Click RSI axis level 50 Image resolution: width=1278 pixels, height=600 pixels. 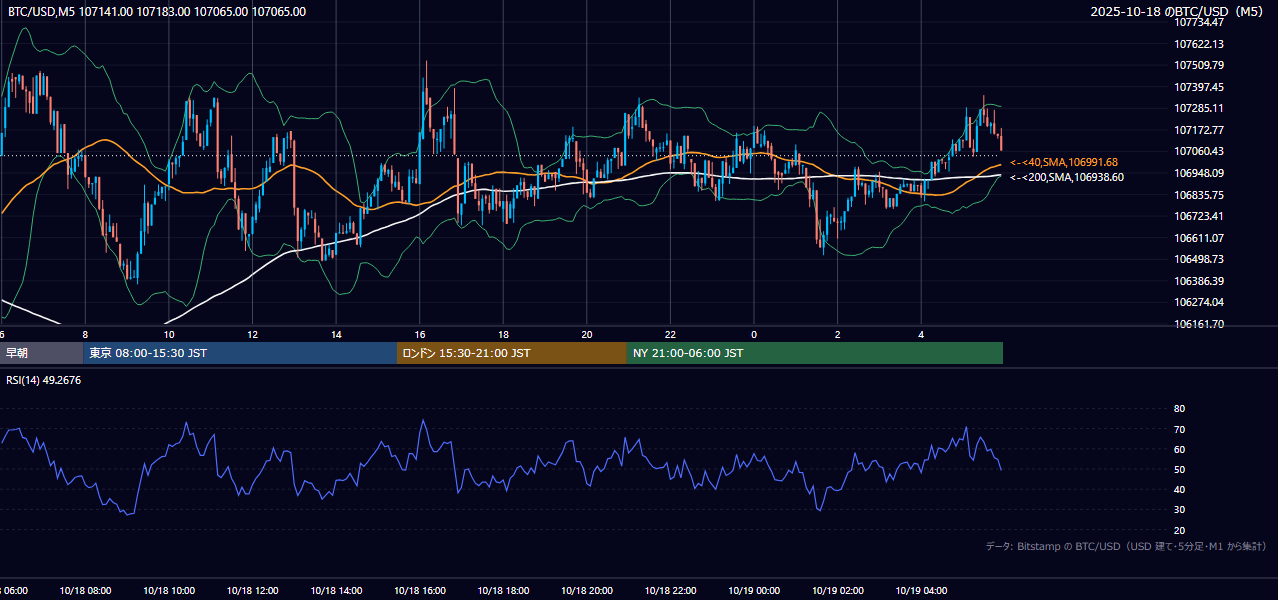(1180, 469)
